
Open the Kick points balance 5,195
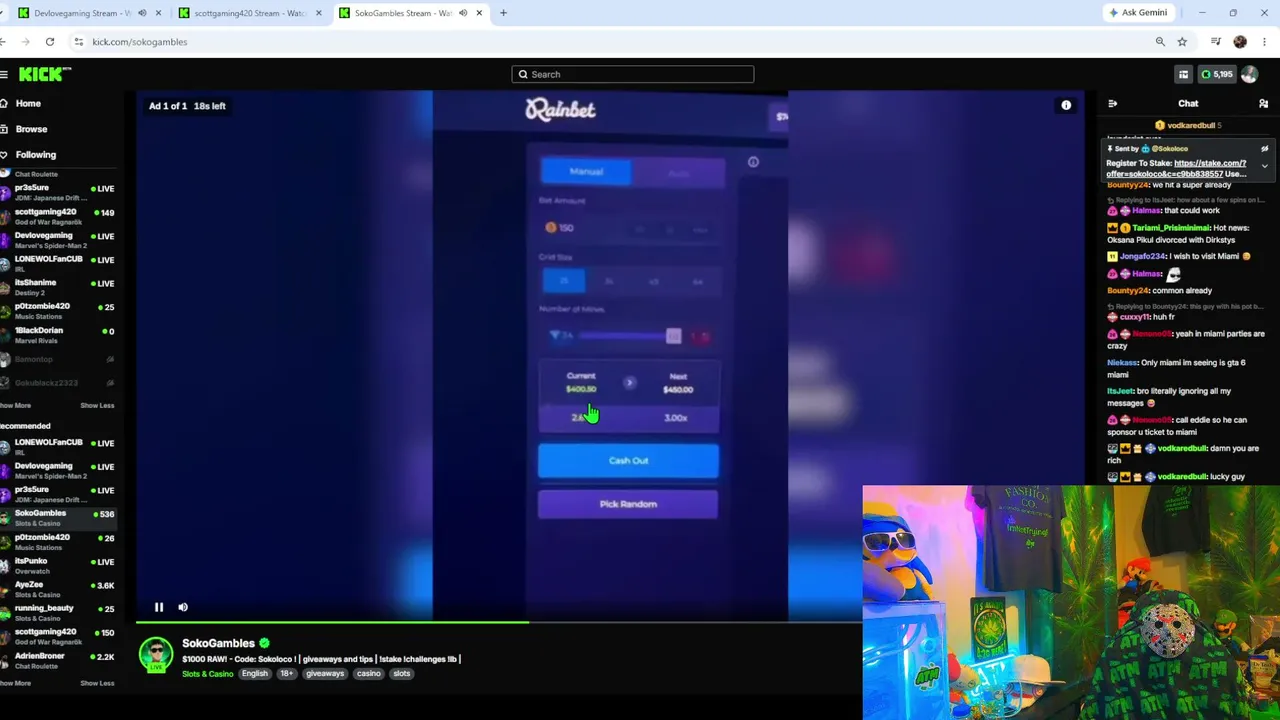[x=1217, y=74]
